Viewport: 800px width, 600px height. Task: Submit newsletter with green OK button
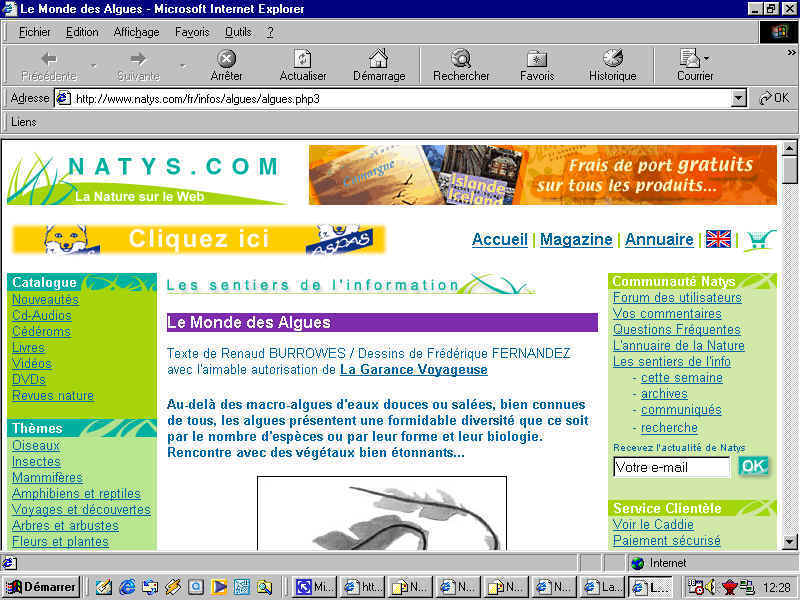753,466
